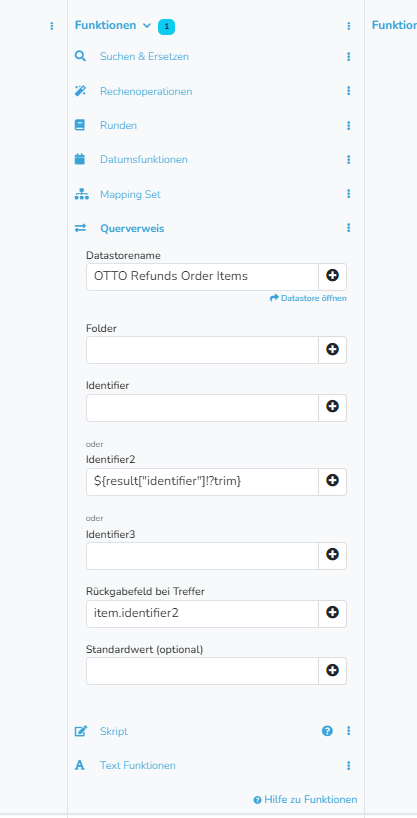
Task: Open the three-dot menu for Mapping Set
Action: 349,194
